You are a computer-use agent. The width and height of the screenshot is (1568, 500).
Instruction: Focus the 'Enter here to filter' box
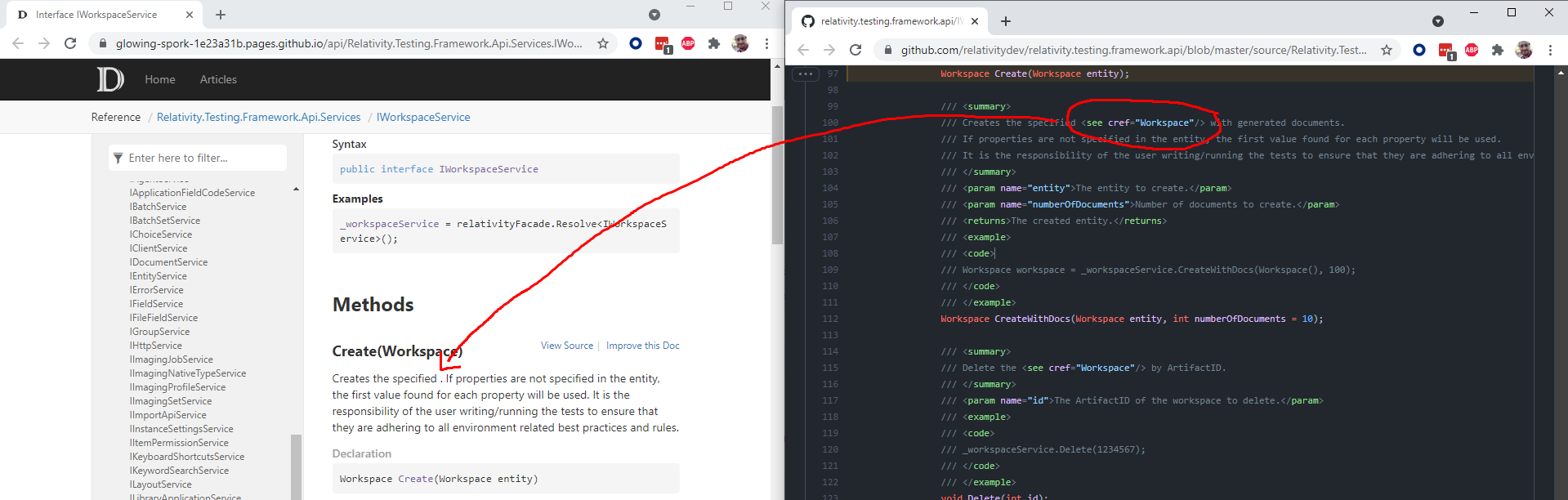click(x=198, y=158)
